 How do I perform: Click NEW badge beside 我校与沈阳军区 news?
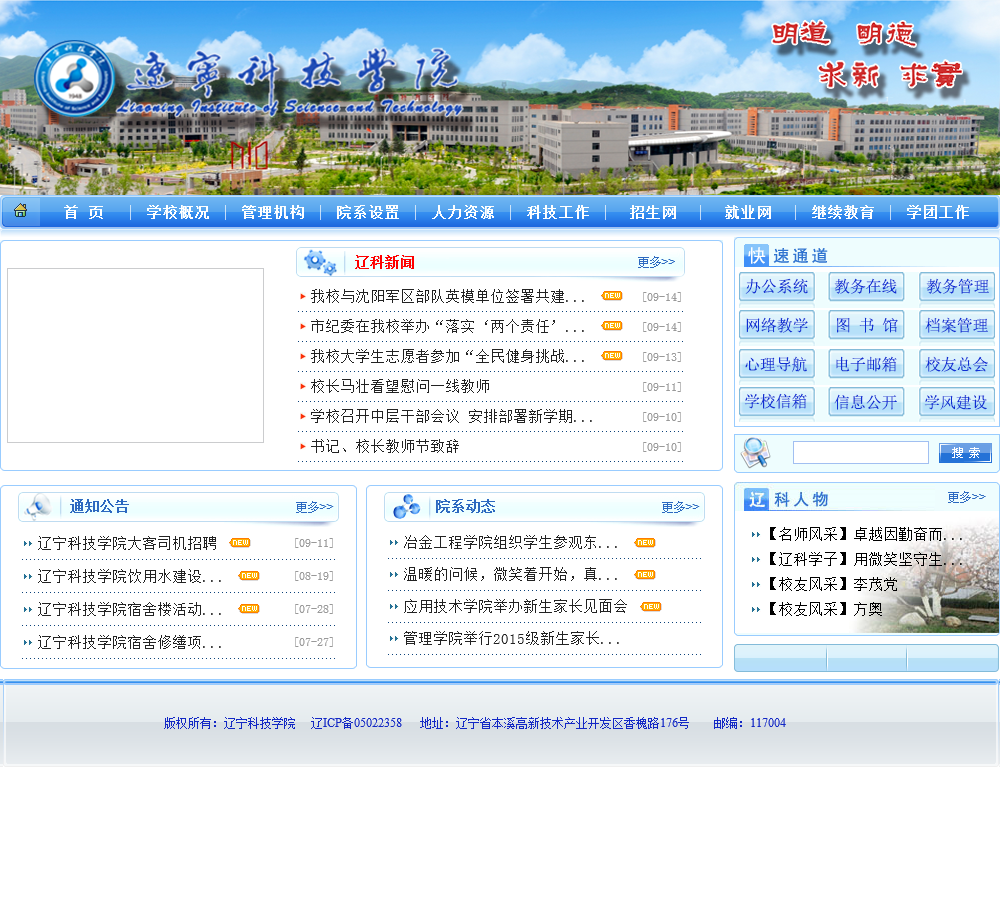[x=612, y=296]
